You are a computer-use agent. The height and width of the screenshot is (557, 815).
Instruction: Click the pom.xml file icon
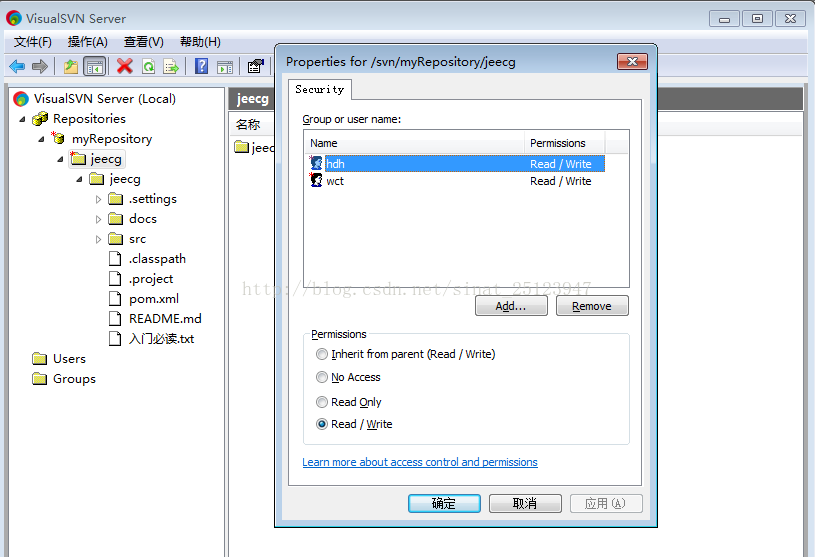[115, 298]
